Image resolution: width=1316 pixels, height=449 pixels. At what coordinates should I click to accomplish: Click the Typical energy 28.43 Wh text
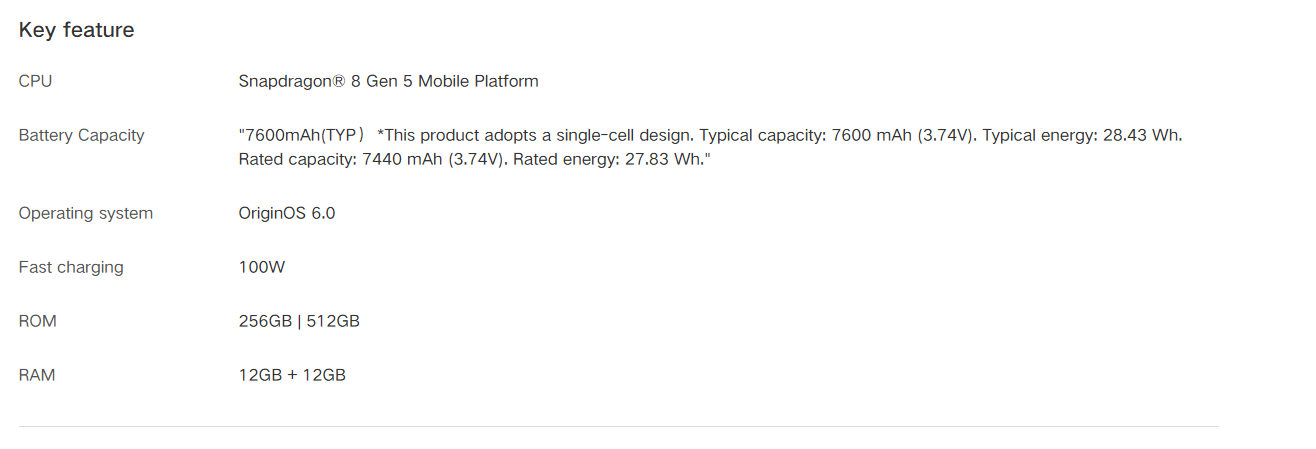pyautogui.click(x=1082, y=135)
